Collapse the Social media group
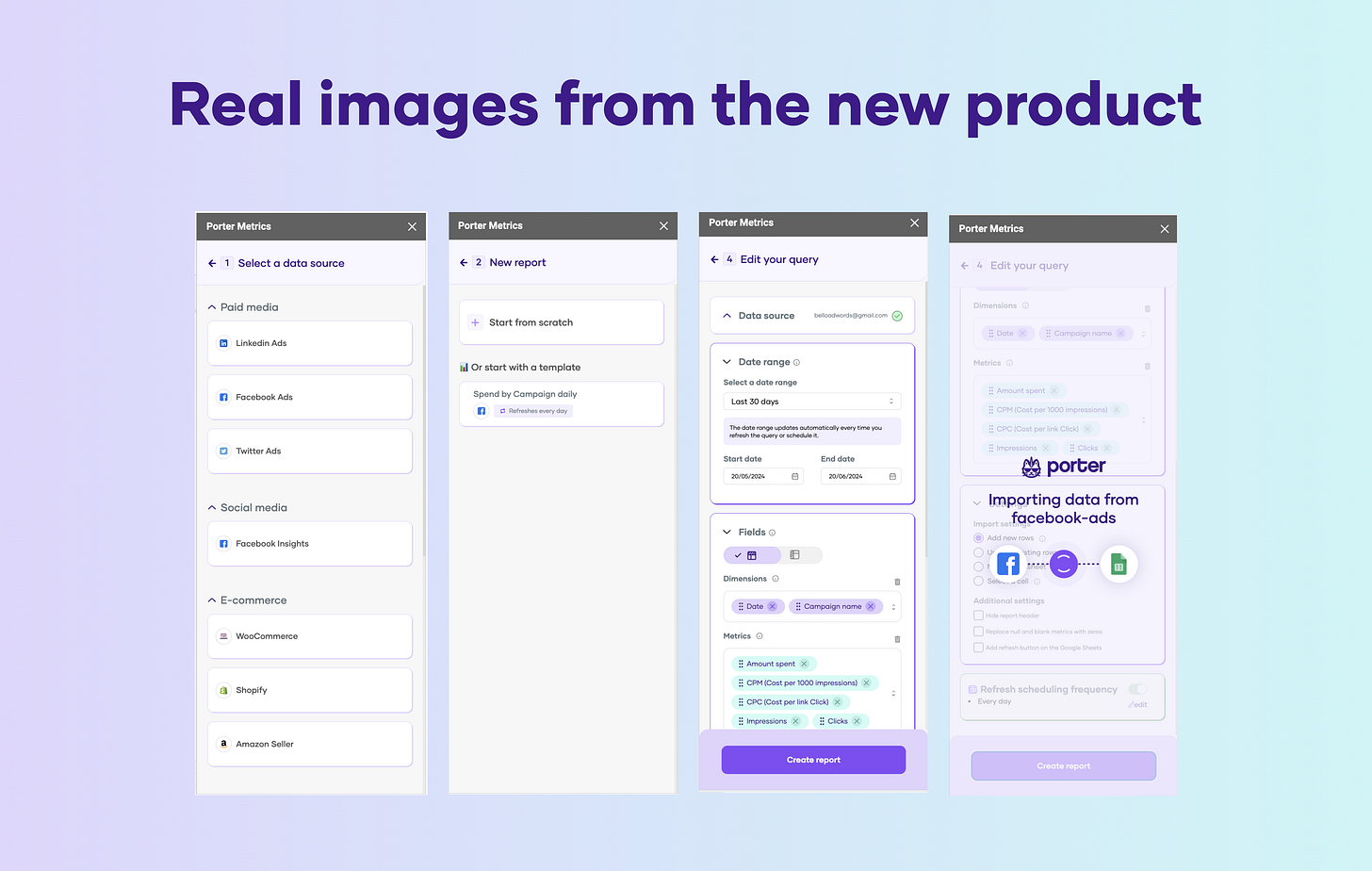The image size is (1372, 871). (212, 507)
